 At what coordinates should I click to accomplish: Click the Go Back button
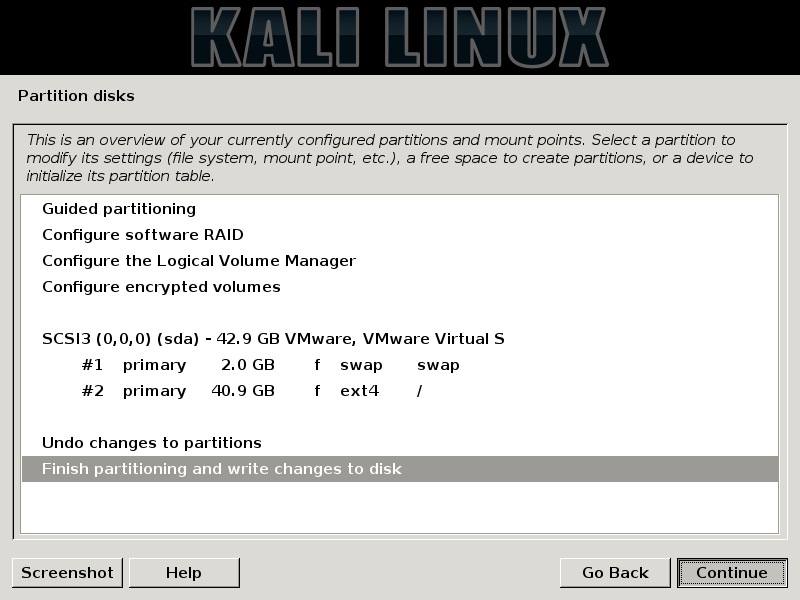[x=615, y=572]
